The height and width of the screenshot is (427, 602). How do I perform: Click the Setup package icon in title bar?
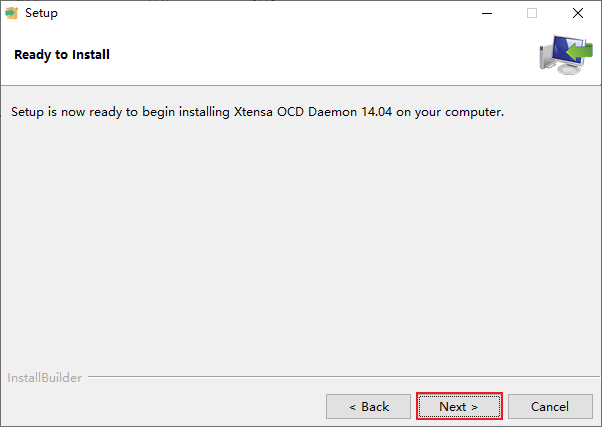click(12, 13)
